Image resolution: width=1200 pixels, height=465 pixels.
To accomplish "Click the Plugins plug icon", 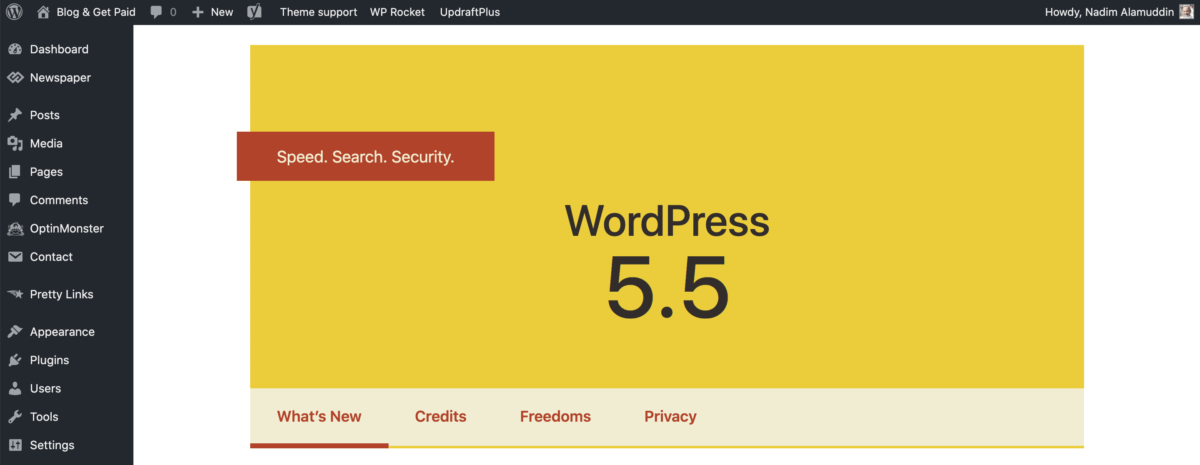I will click(15, 360).
